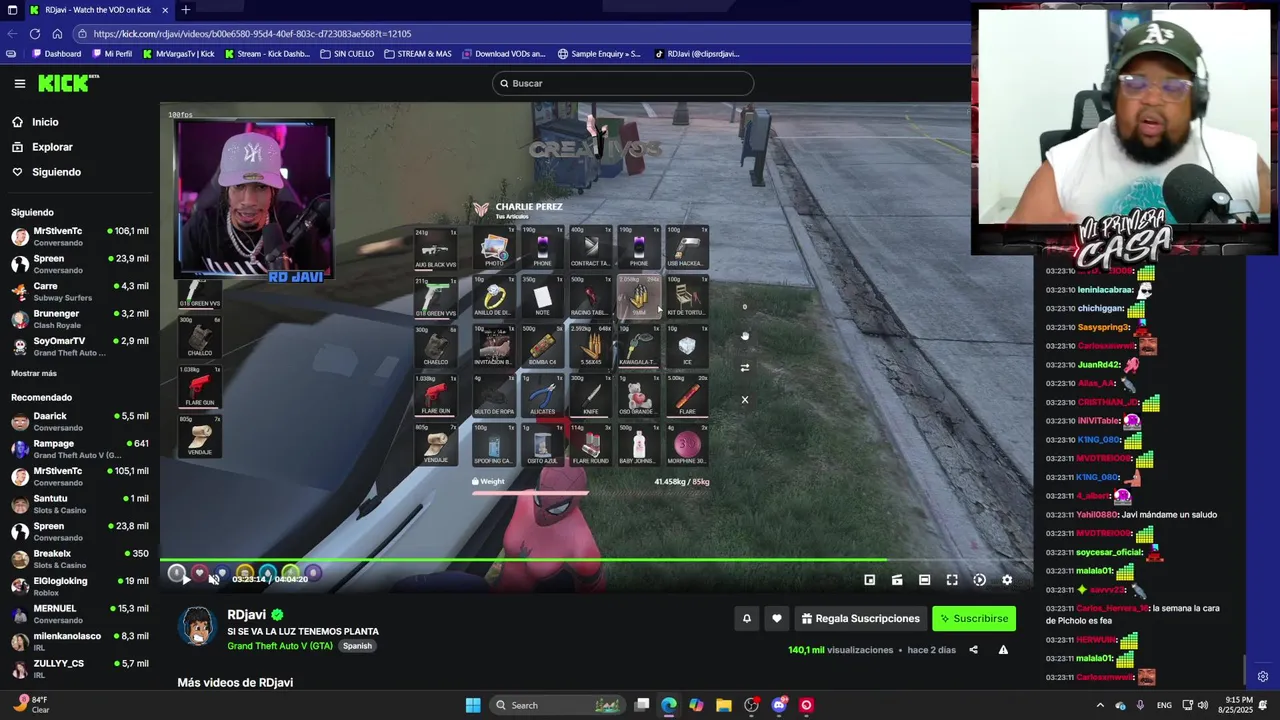The image size is (1280, 720).
Task: Report the video with warning icon
Action: [x=1003, y=650]
